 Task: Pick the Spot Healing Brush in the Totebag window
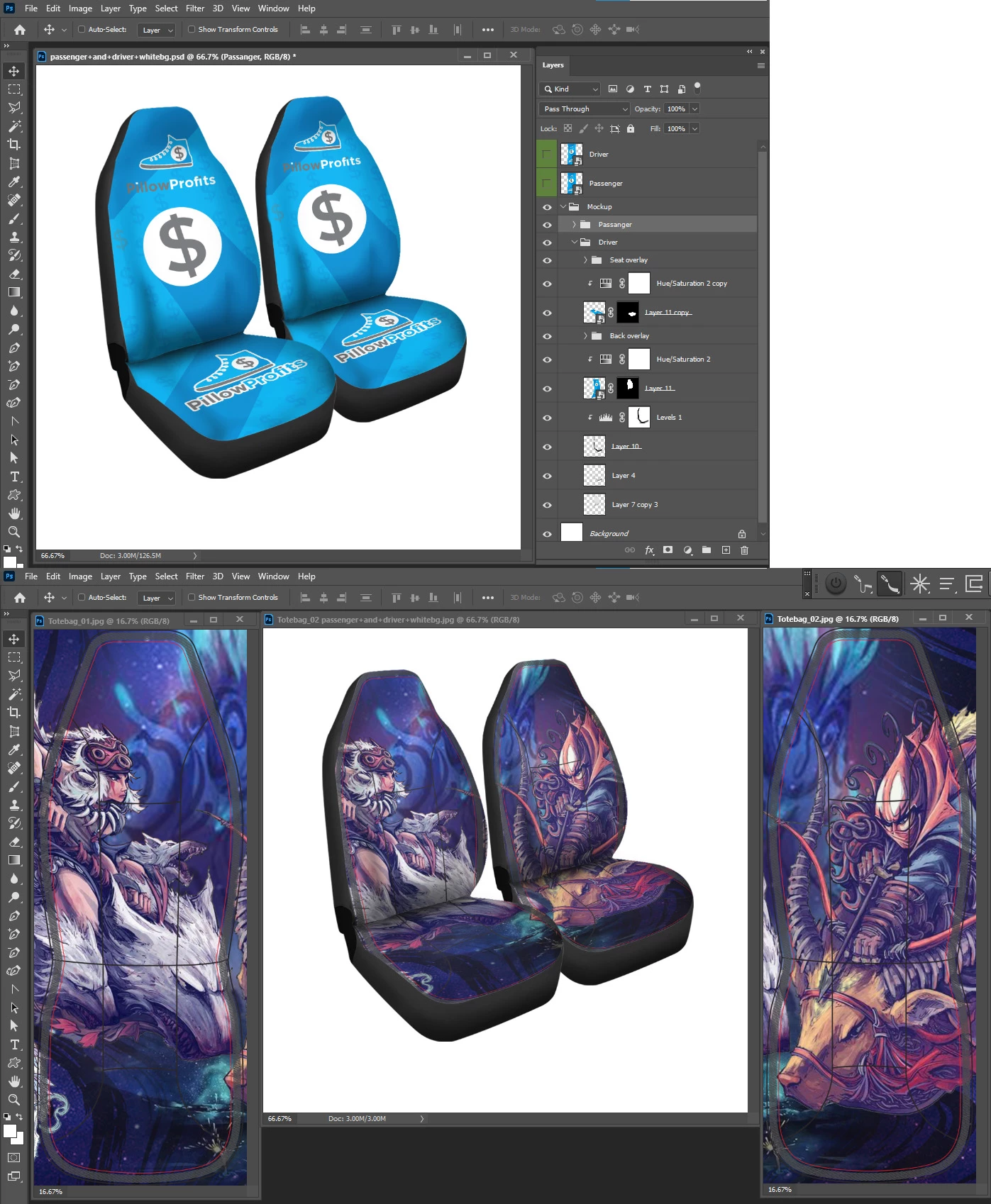[13, 768]
